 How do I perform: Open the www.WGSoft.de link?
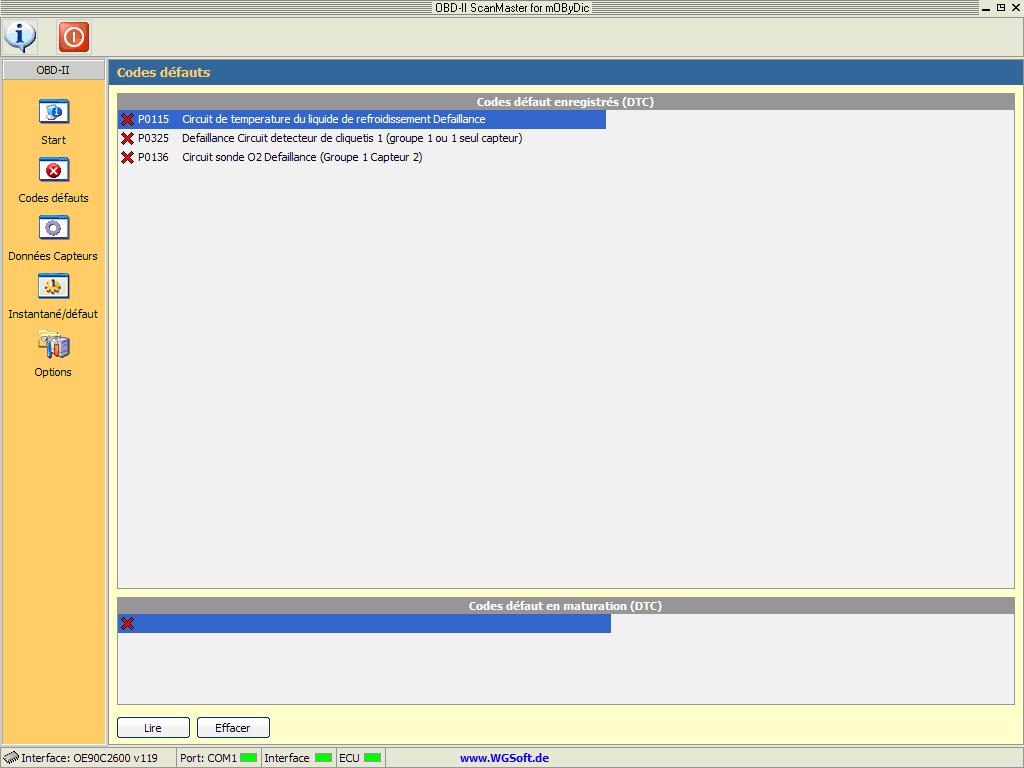[504, 758]
